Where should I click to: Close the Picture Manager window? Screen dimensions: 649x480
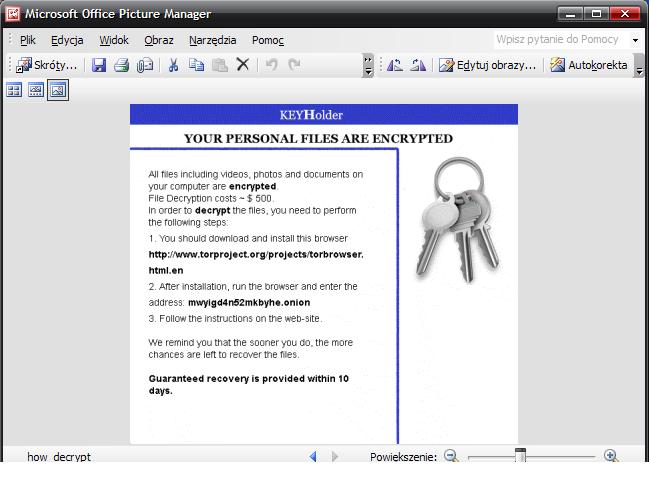tap(625, 14)
